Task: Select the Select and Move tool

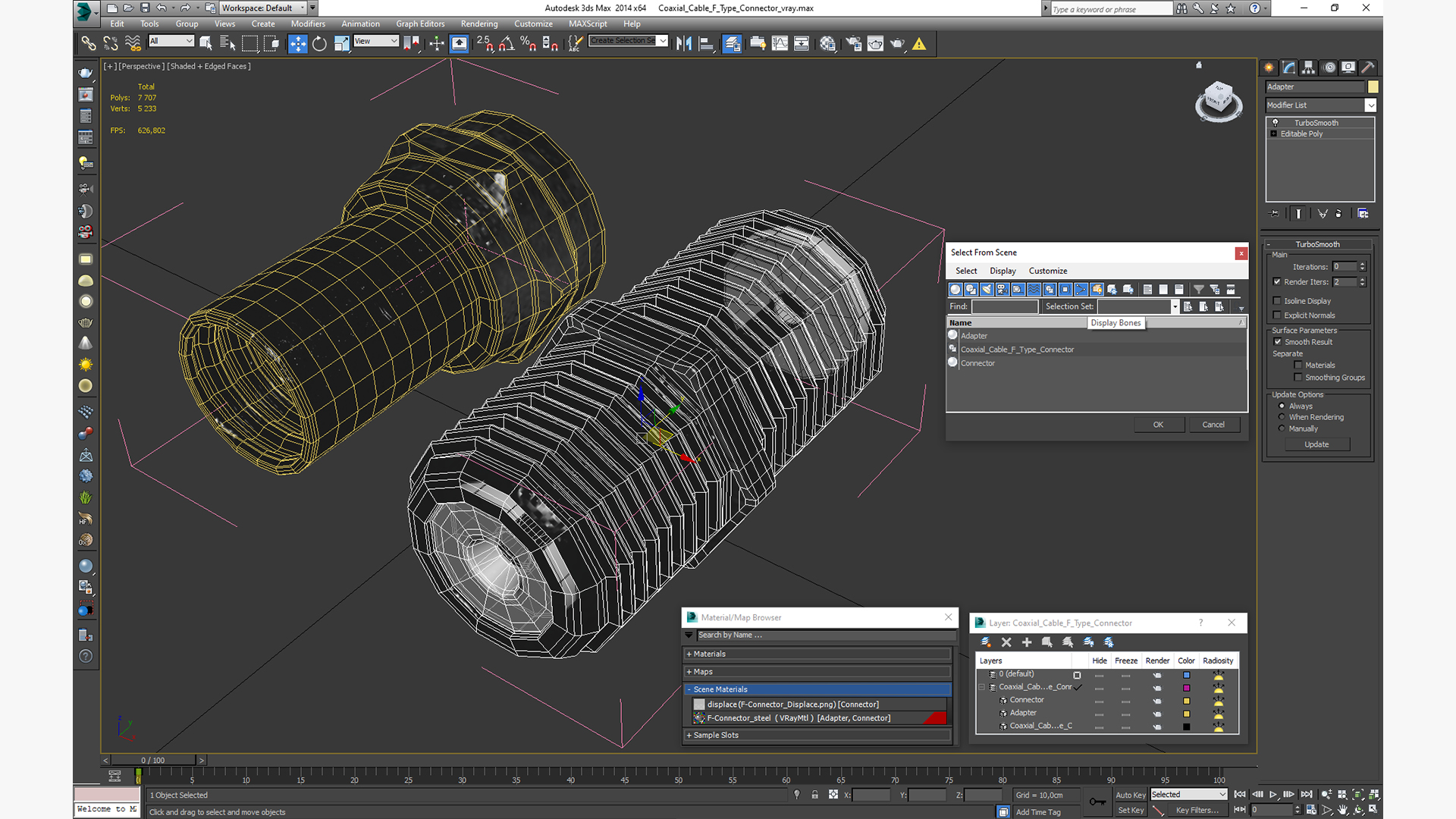Action: (x=298, y=43)
